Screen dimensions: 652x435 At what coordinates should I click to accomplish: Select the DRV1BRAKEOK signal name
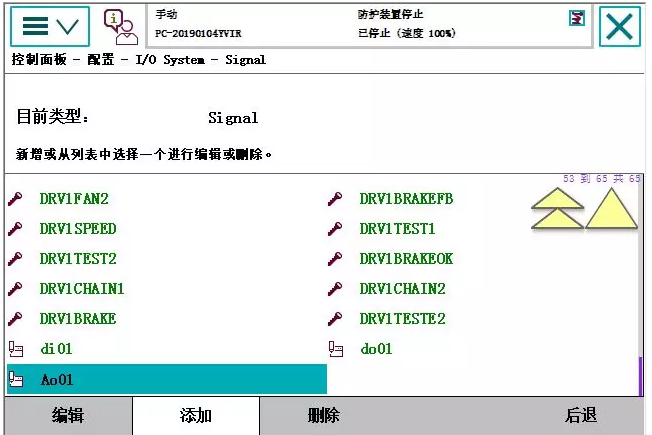click(406, 259)
